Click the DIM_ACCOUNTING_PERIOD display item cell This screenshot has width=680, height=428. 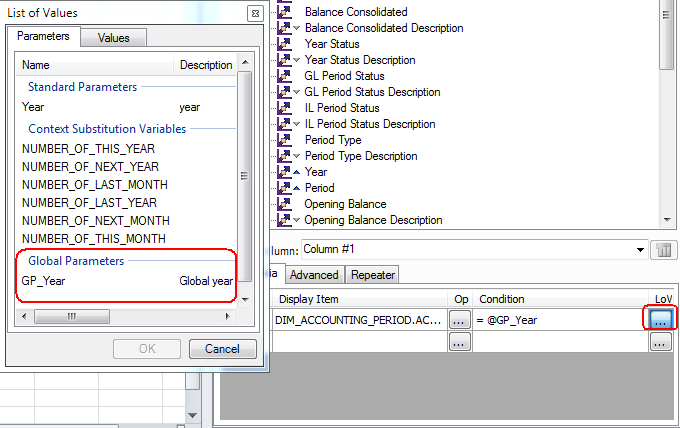click(x=359, y=320)
